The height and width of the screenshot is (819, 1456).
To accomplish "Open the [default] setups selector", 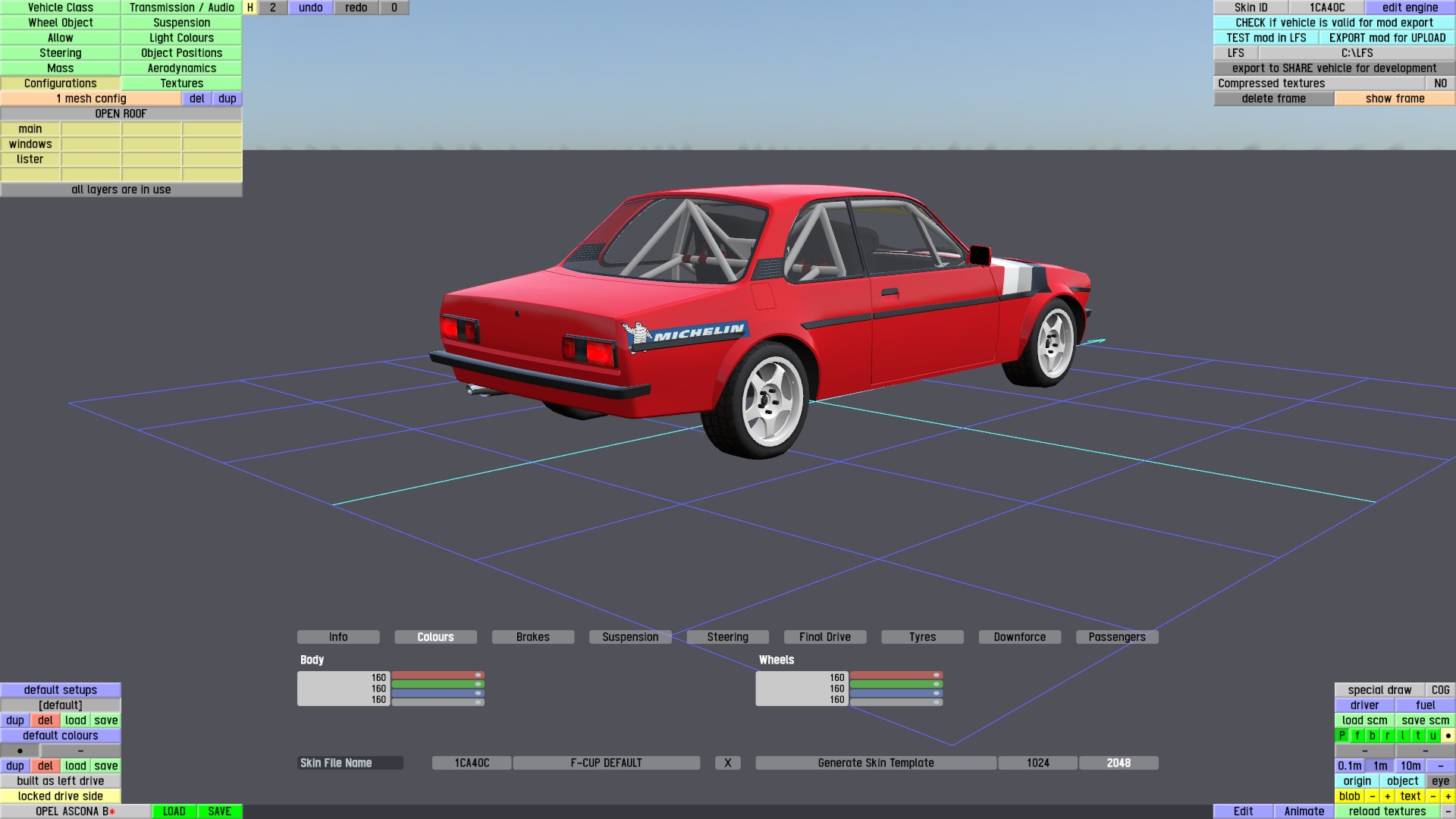I will (61, 705).
